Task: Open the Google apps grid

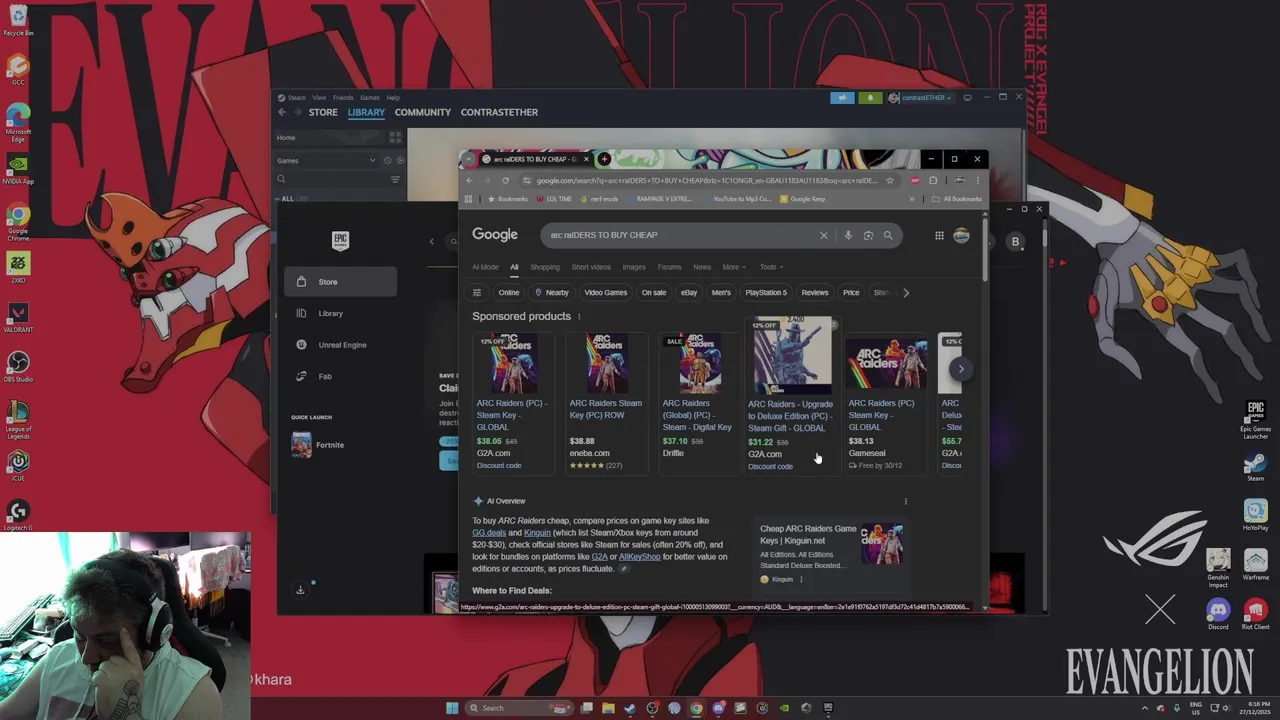Action: [939, 235]
